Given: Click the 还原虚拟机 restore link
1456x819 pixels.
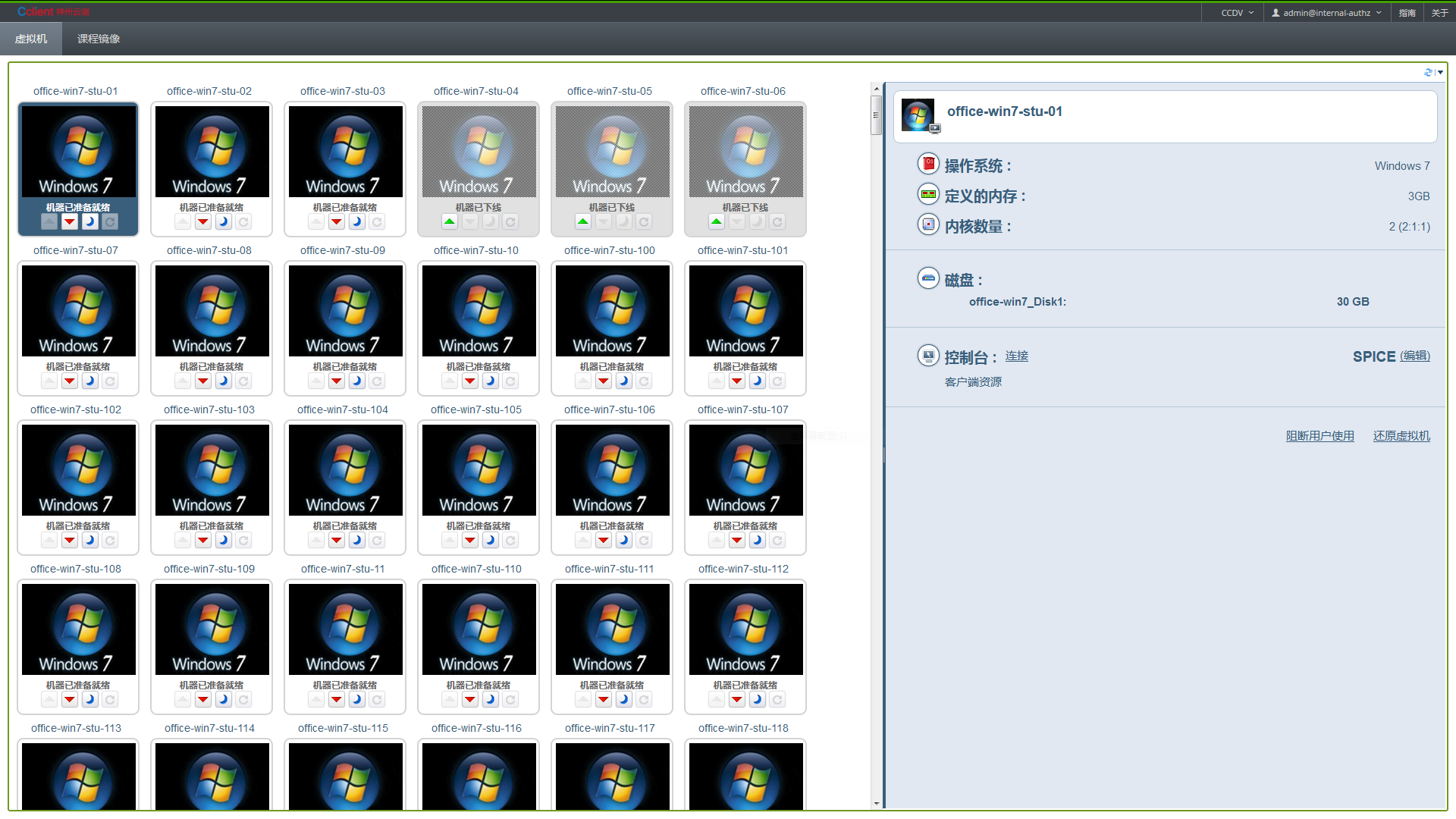Looking at the screenshot, I should [1401, 436].
